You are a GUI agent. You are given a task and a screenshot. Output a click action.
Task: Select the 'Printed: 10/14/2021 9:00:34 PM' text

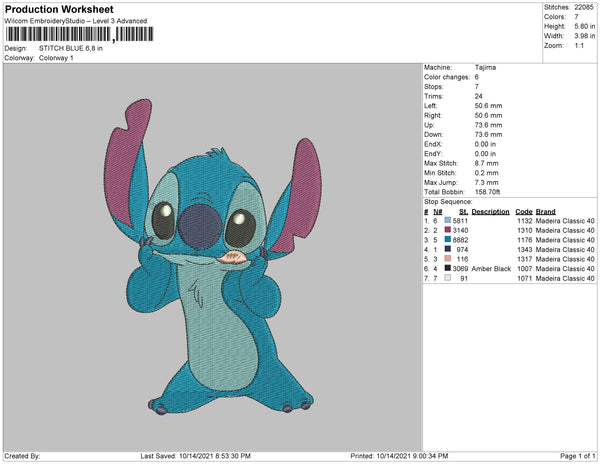399,456
